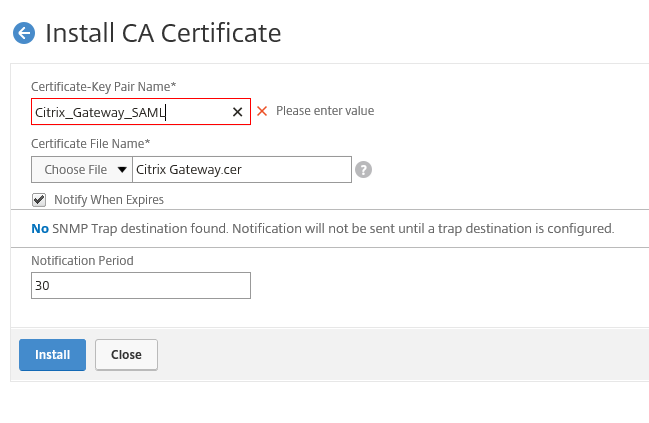Click the 'Please enter value' error message
Image resolution: width=649 pixels, height=423 pixels.
325,111
